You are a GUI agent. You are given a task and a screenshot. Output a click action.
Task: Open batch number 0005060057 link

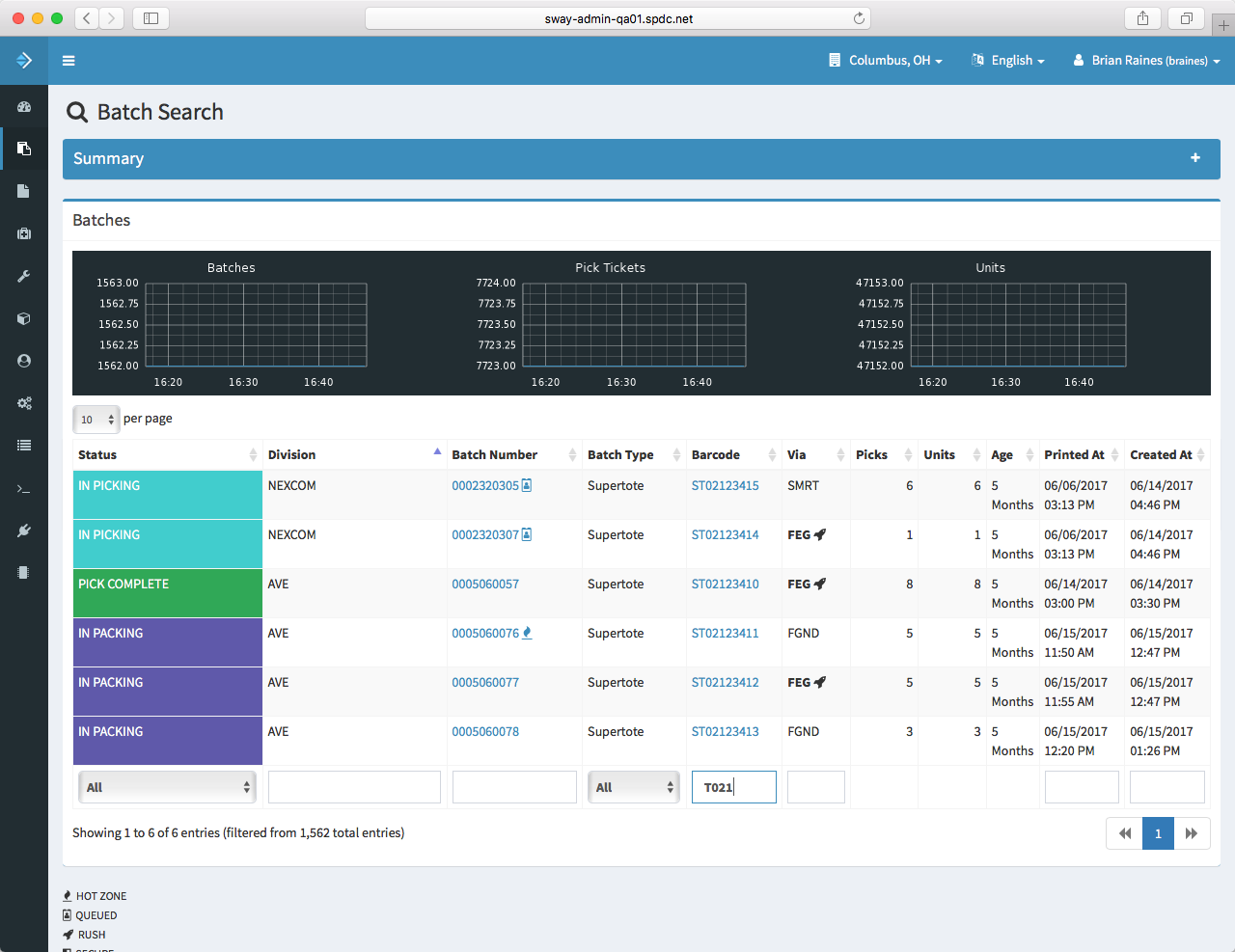point(485,584)
